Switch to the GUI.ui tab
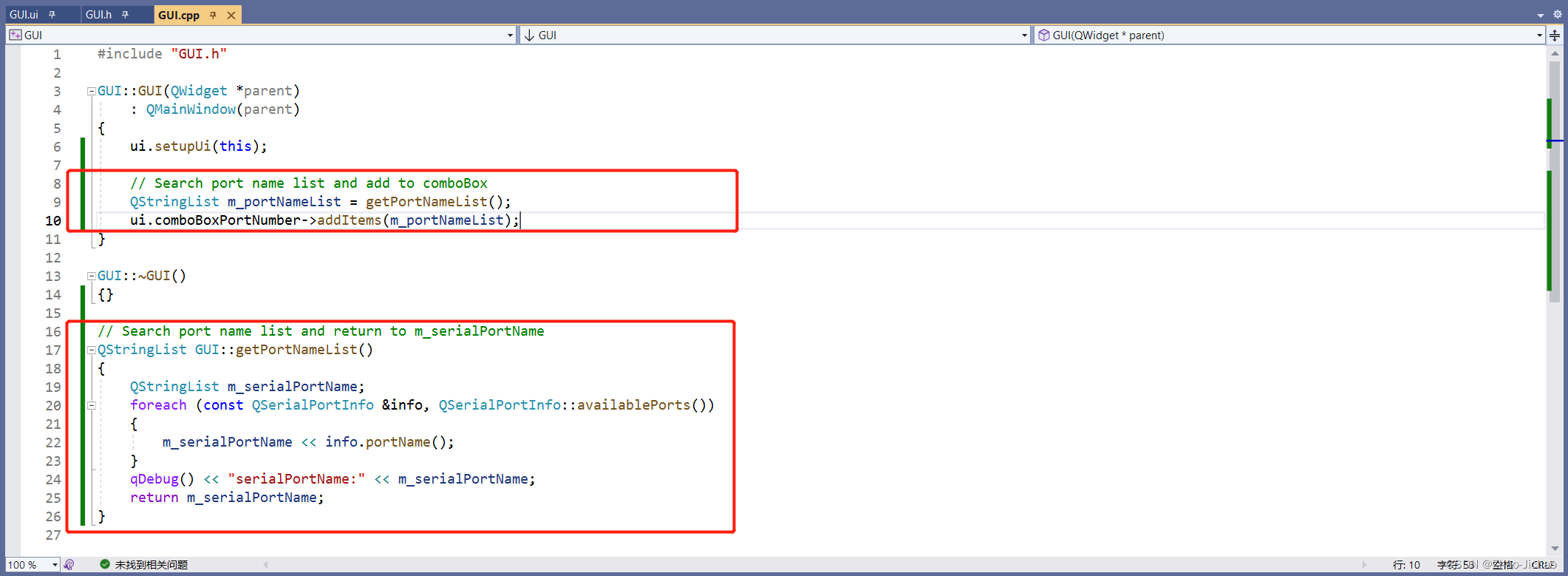The image size is (1568, 576). point(24,15)
